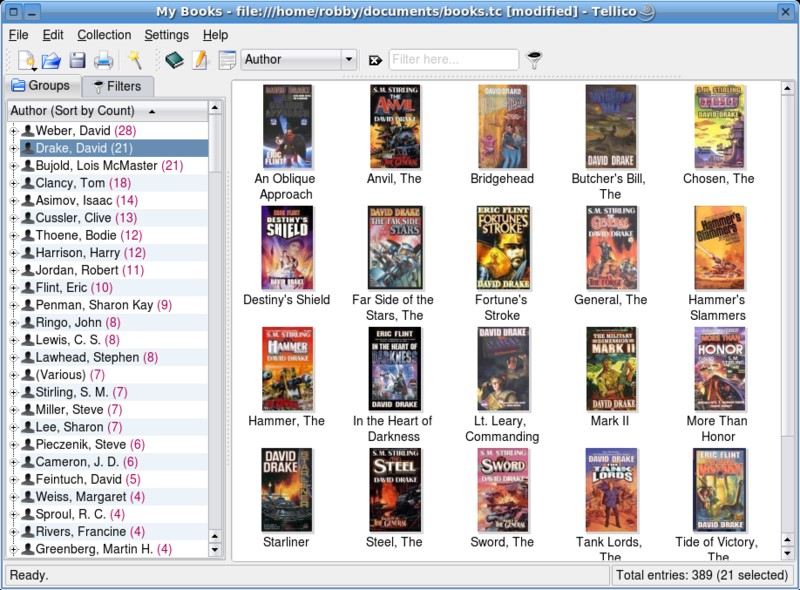Switch to the Filters tab
Screen dimensions: 800x590
coord(117,87)
